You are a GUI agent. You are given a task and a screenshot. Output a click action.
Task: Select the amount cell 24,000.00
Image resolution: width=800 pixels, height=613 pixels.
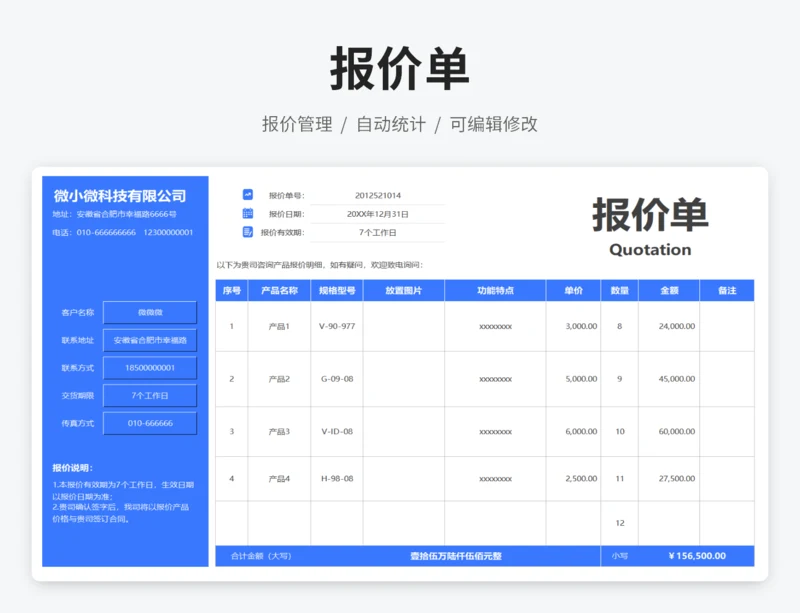point(669,326)
